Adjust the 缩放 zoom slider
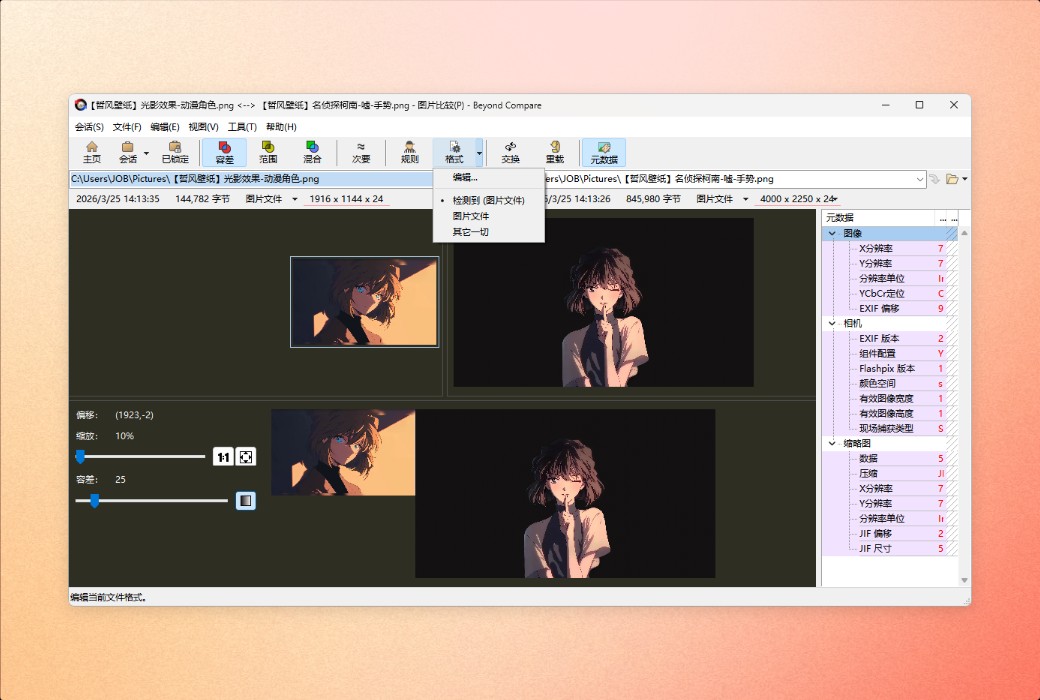Viewport: 1040px width, 700px height. tap(80, 456)
